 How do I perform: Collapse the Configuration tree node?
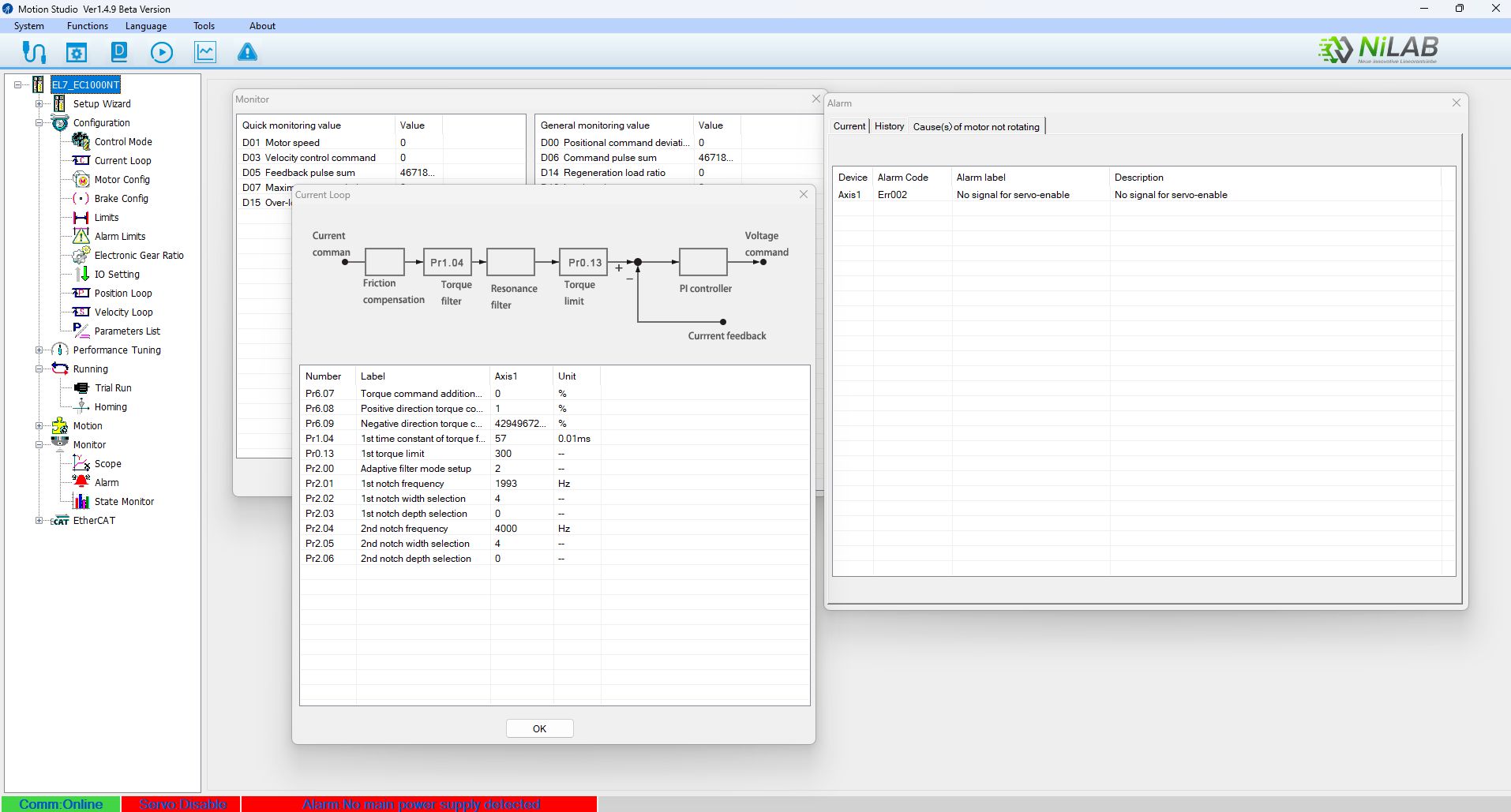click(x=39, y=123)
